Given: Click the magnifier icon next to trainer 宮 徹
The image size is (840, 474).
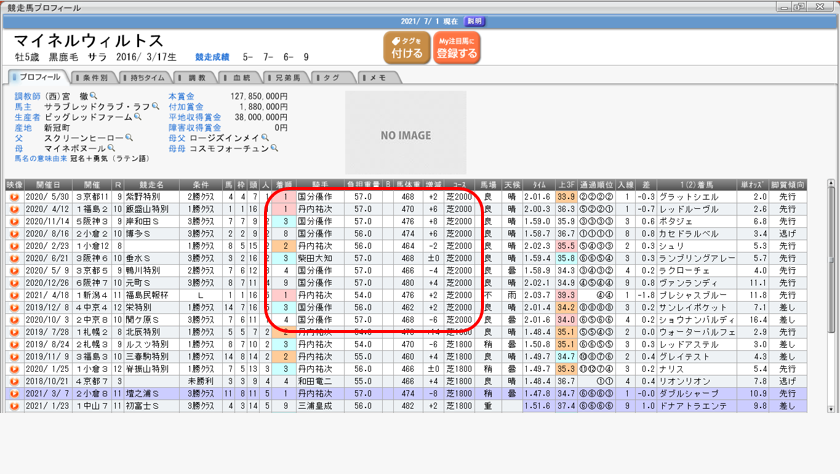Looking at the screenshot, I should pyautogui.click(x=94, y=97).
